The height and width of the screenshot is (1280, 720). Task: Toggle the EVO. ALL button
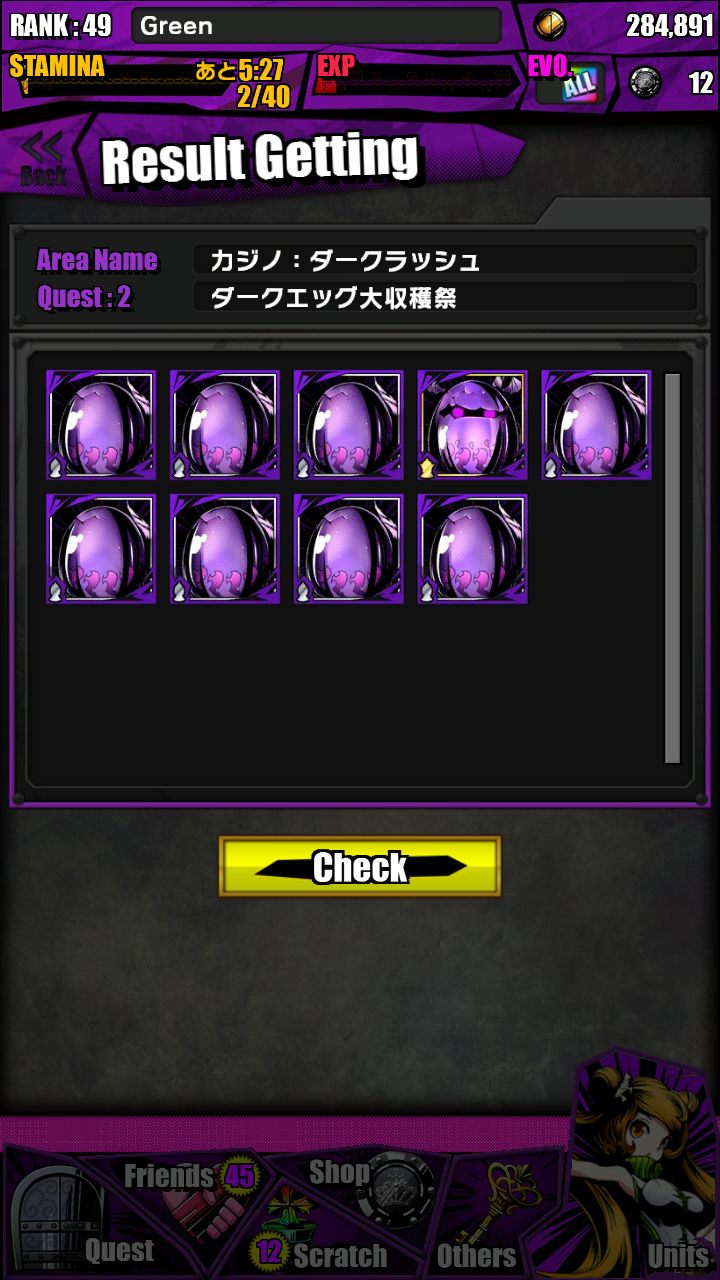point(568,82)
